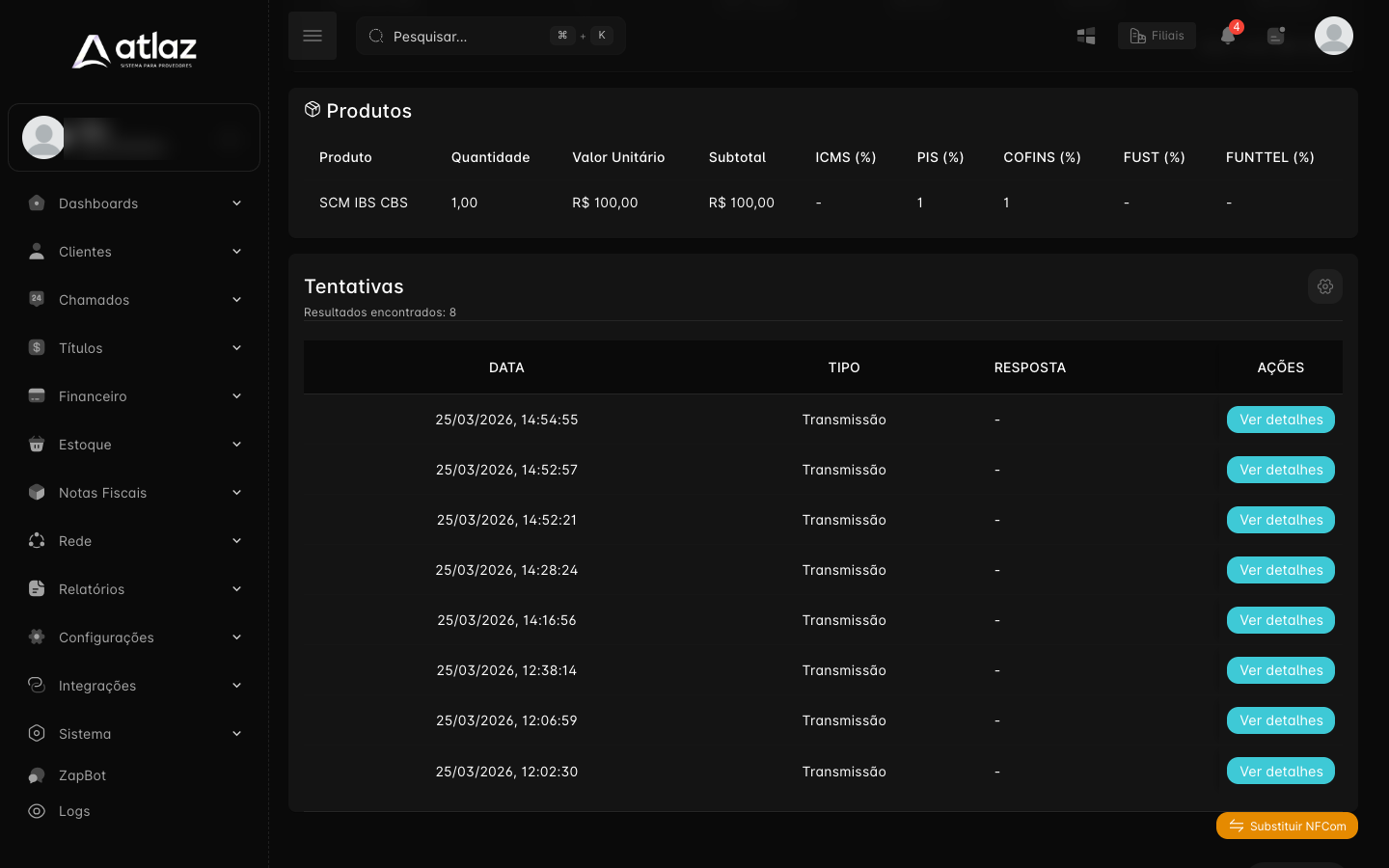This screenshot has width=1389, height=868.
Task: Click Ver detalhes for 14:16:56 attempt
Action: tap(1281, 620)
